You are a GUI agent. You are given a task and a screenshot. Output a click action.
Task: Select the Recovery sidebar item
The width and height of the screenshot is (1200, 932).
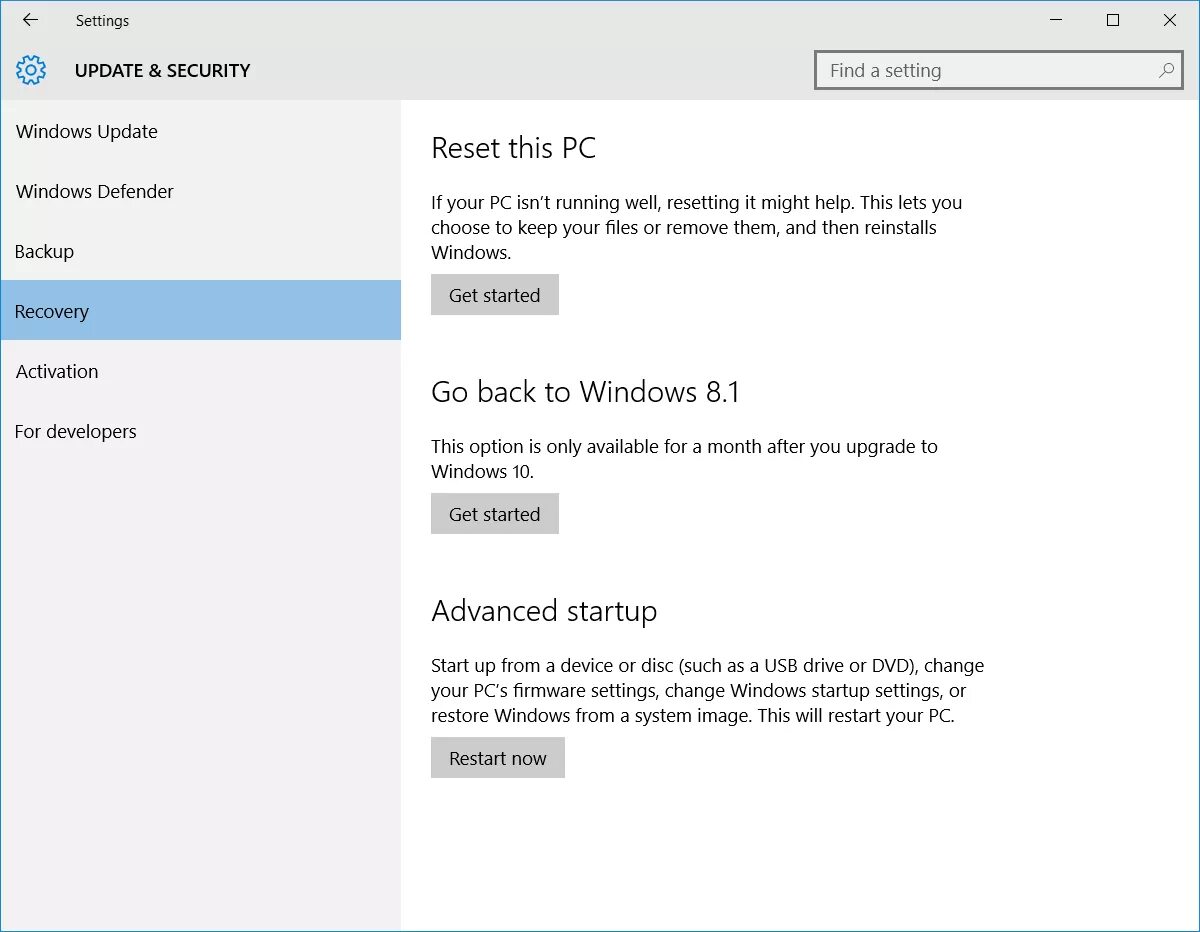click(x=52, y=312)
